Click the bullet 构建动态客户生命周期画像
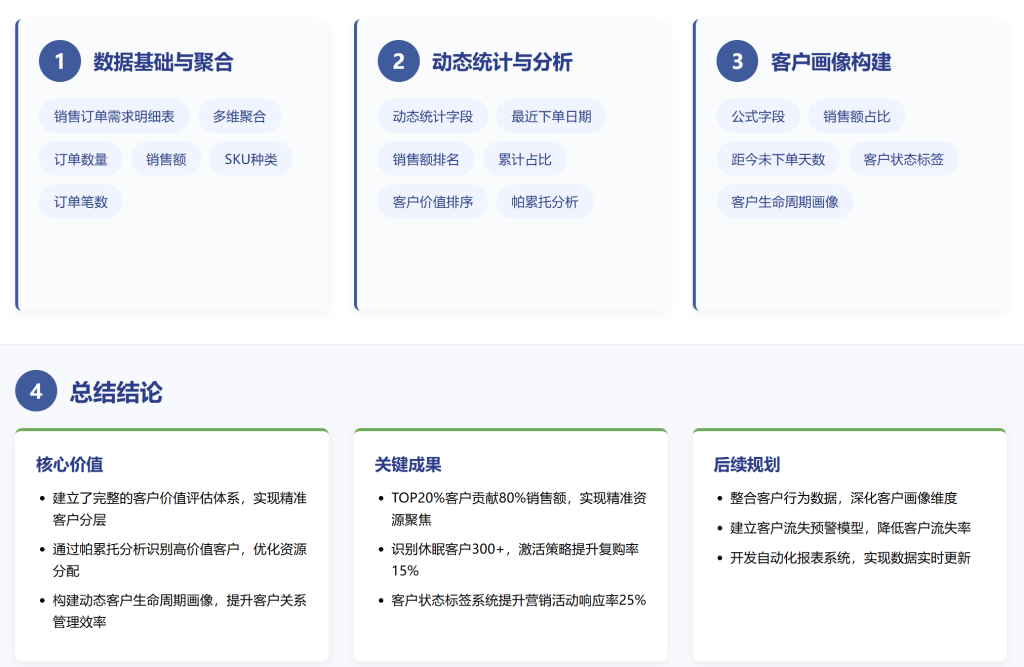This screenshot has height=667, width=1024. point(180,611)
